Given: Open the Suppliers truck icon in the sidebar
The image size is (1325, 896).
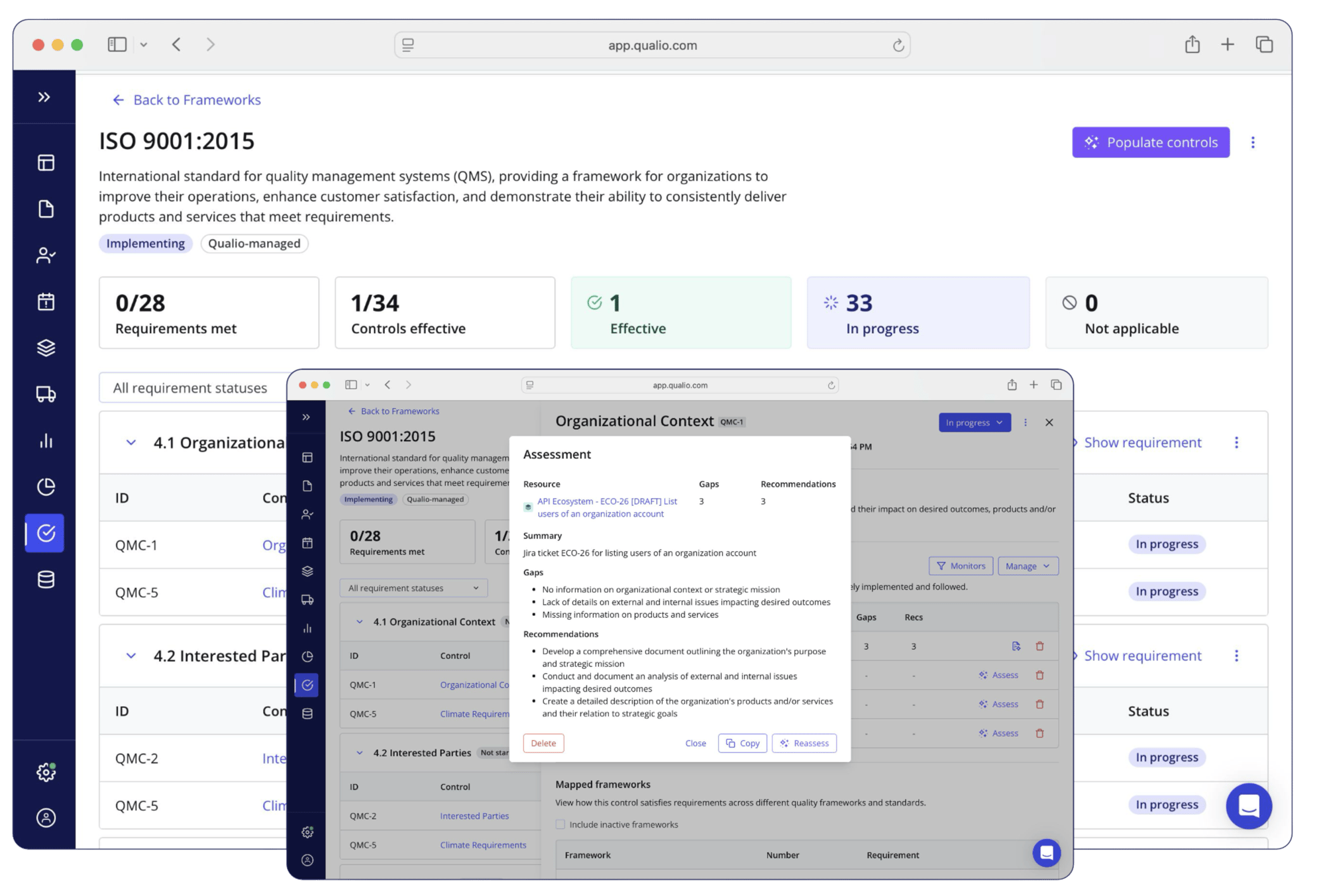Looking at the screenshot, I should click(45, 395).
